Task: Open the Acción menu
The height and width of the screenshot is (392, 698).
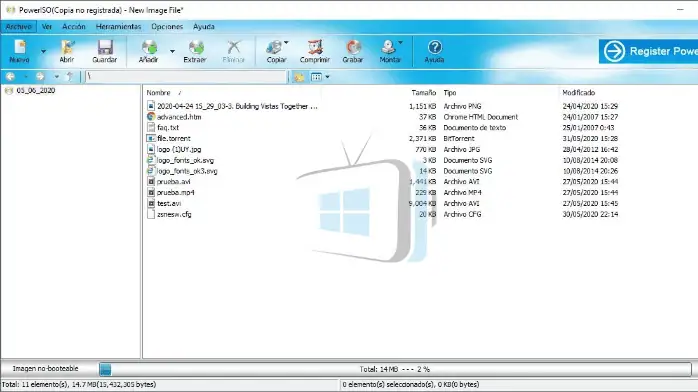Action: point(74,27)
